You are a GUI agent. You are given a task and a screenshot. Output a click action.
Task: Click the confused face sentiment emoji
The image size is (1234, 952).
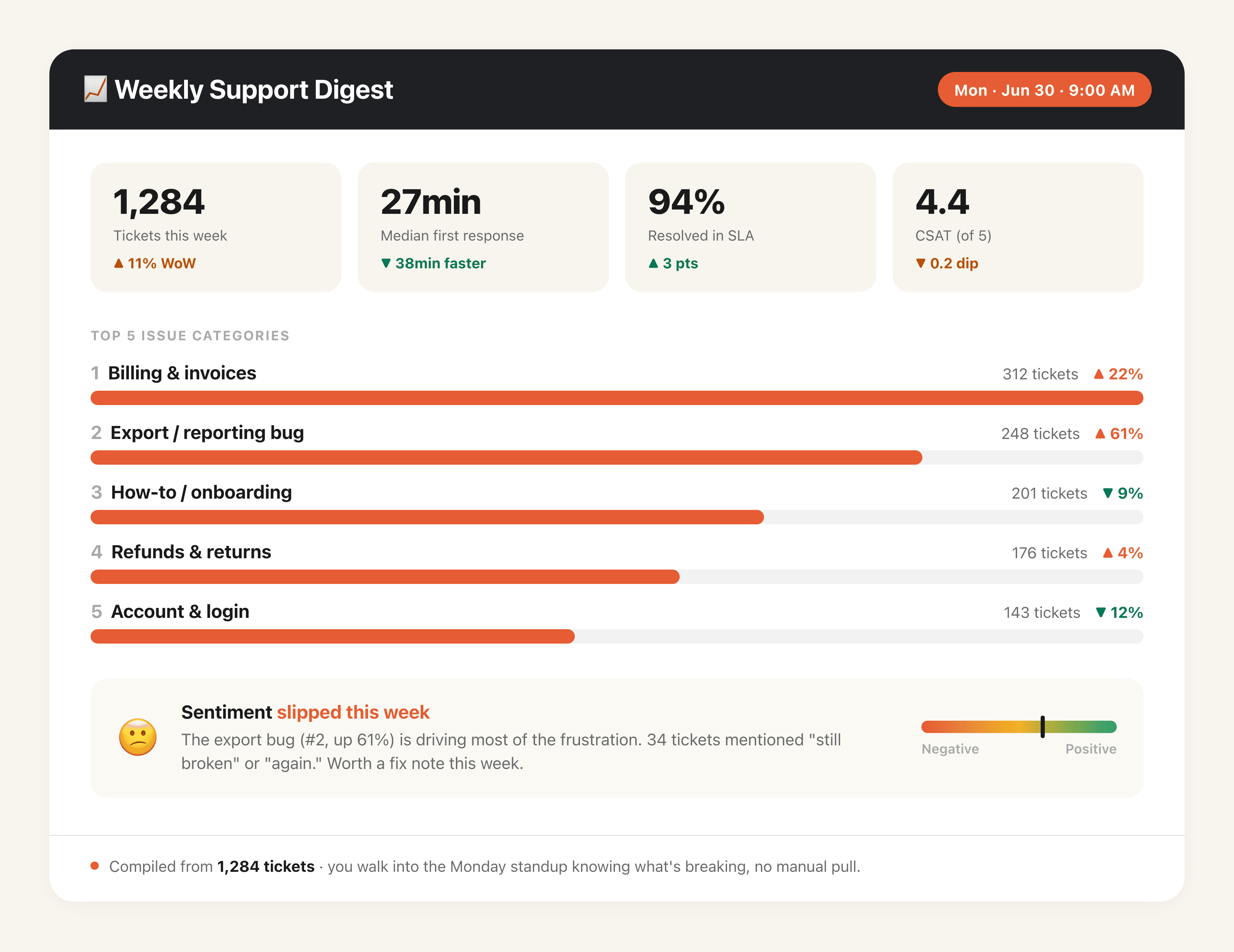coord(138,737)
